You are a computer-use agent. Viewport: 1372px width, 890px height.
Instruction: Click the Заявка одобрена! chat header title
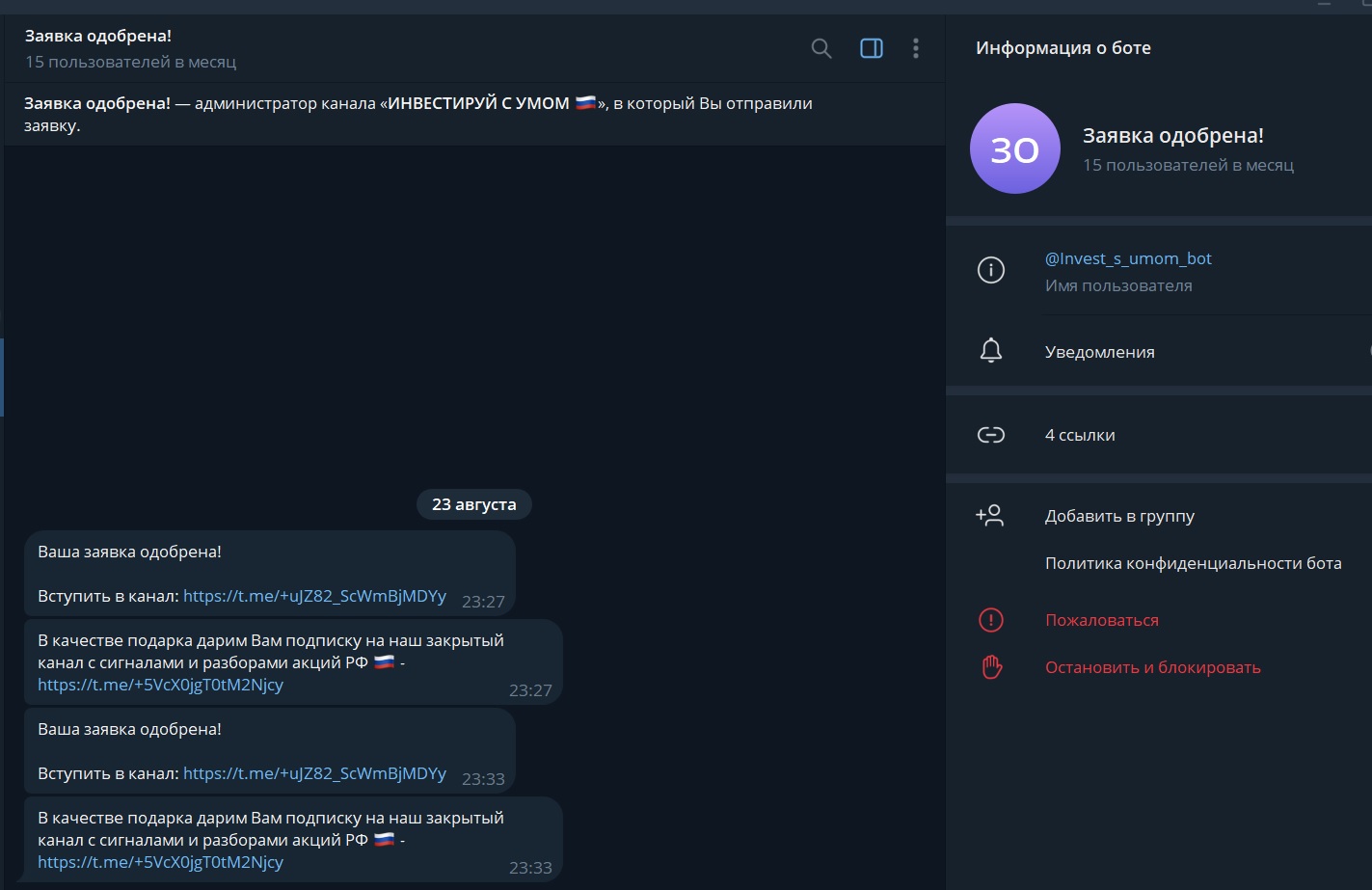pos(98,36)
